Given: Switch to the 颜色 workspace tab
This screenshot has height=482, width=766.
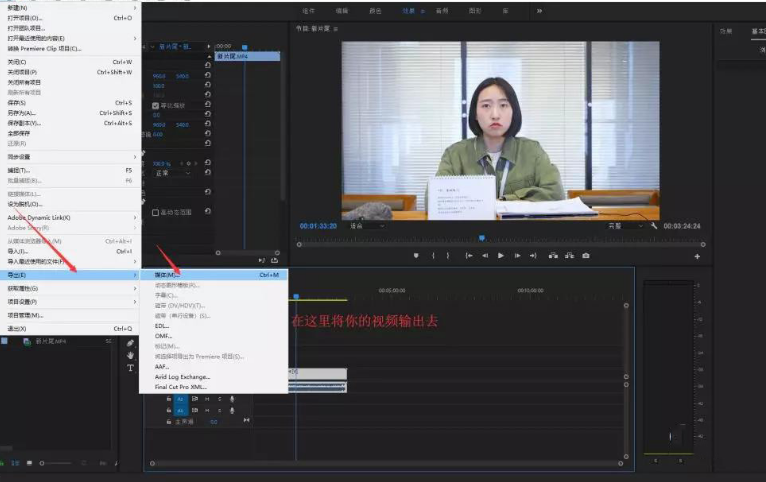Looking at the screenshot, I should [x=375, y=11].
